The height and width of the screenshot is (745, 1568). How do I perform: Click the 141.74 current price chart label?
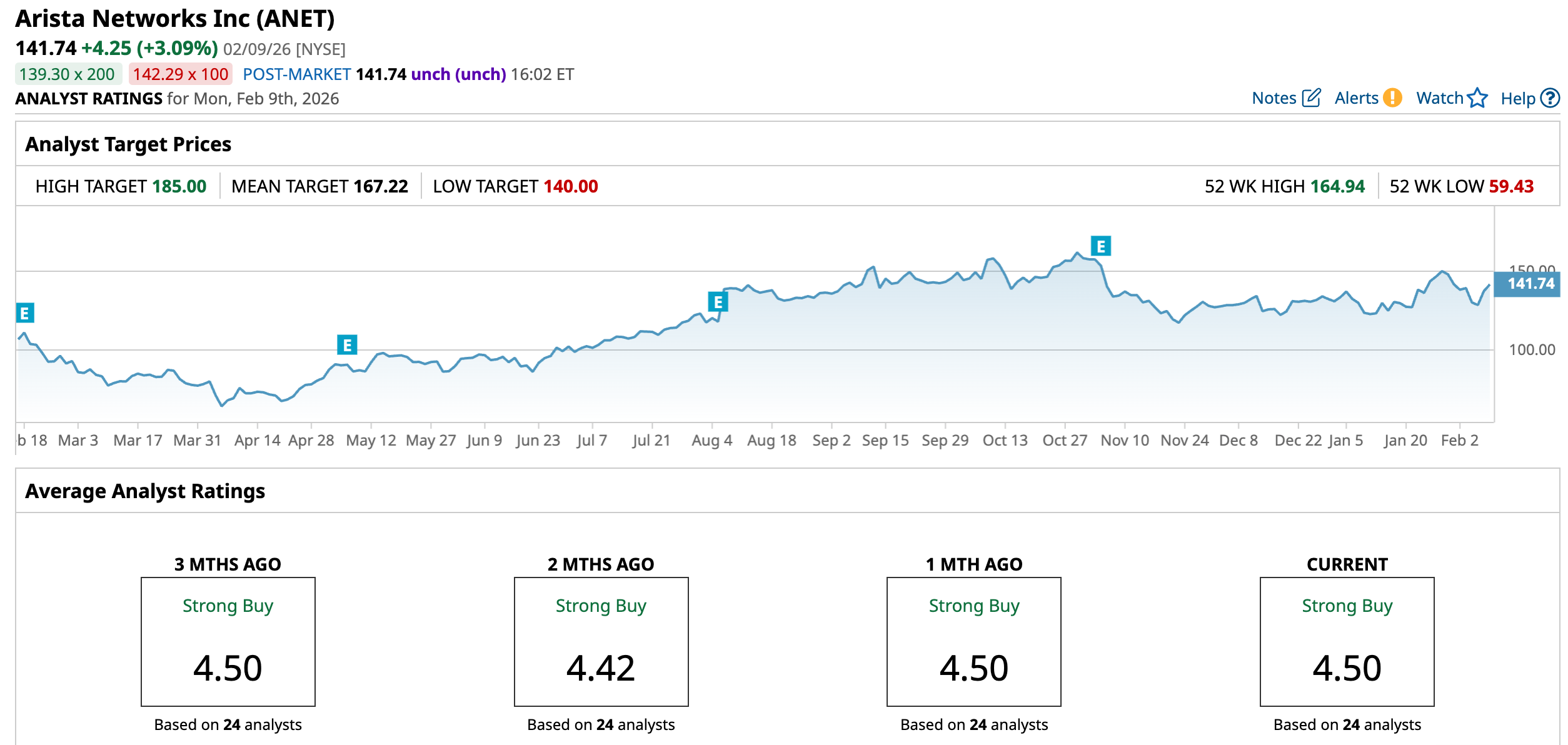[x=1529, y=284]
